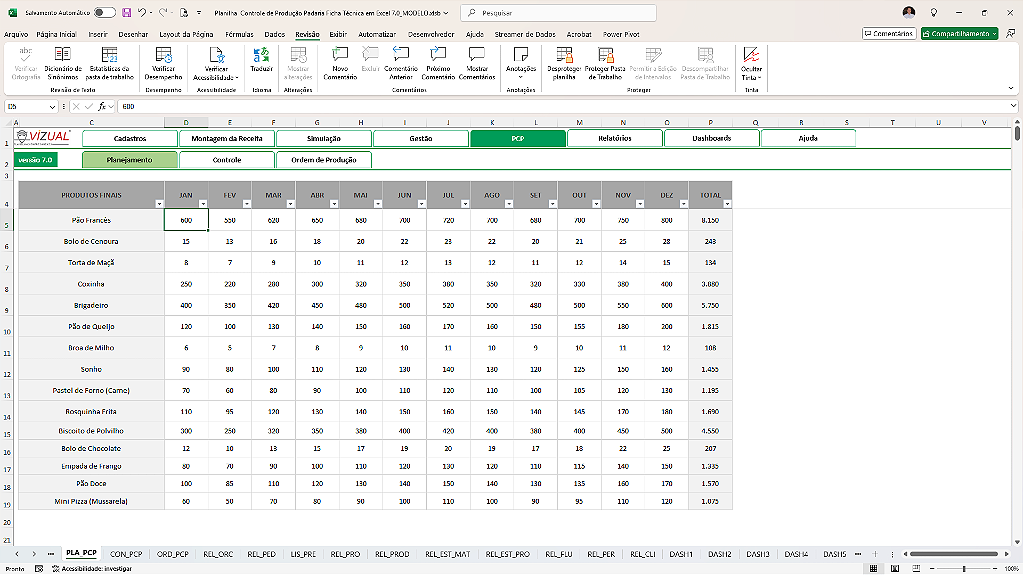Click Desproteger planilha icon

(563, 56)
